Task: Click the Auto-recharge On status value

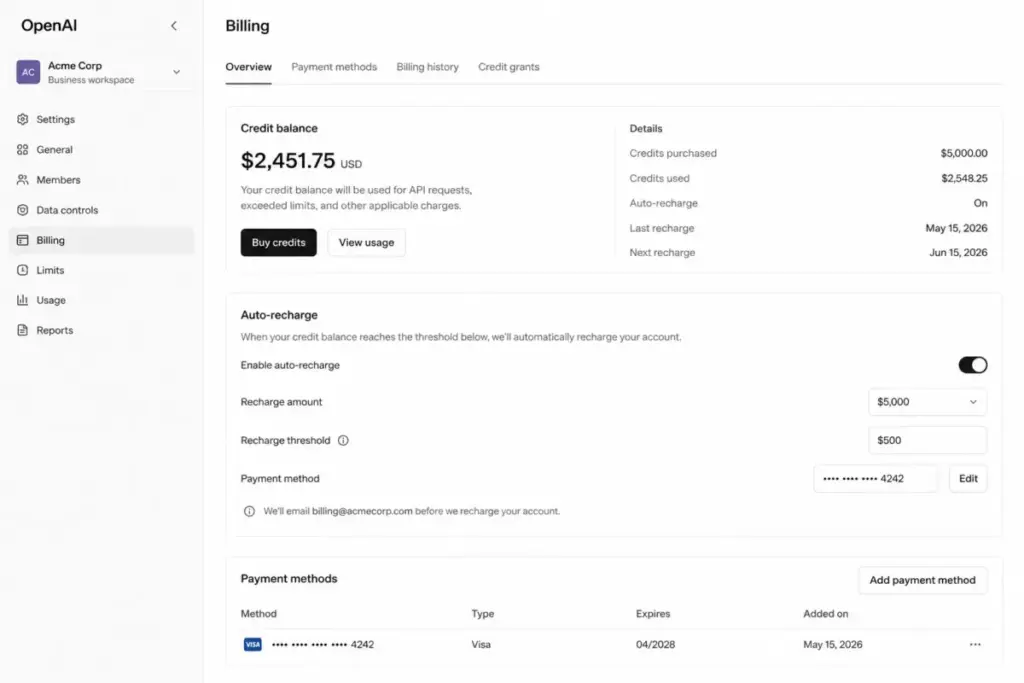Action: click(980, 203)
